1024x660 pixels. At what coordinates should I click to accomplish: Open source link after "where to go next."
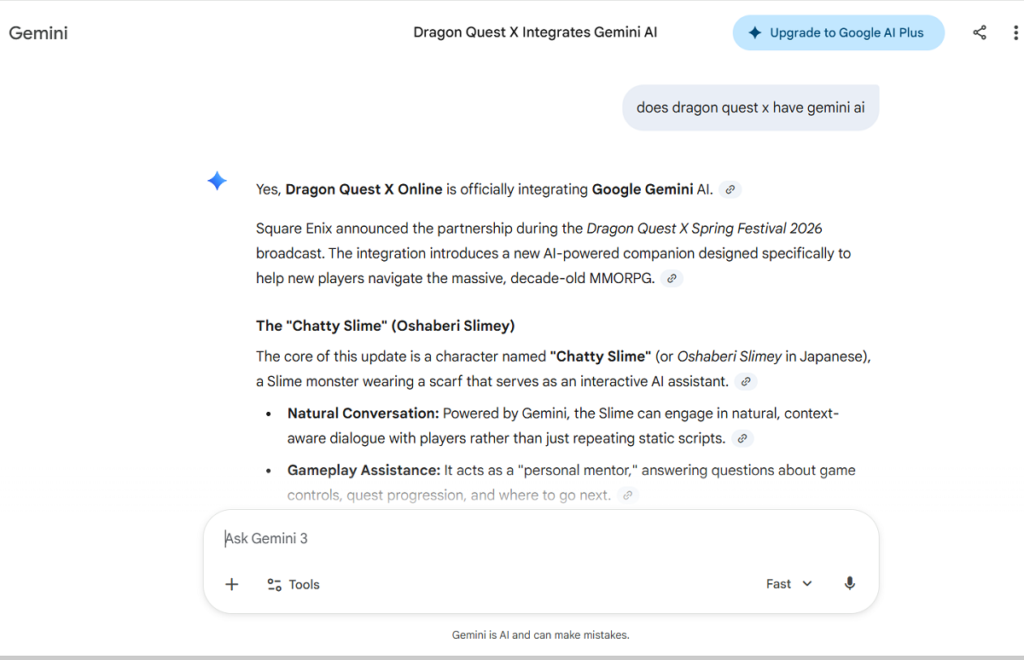[627, 495]
